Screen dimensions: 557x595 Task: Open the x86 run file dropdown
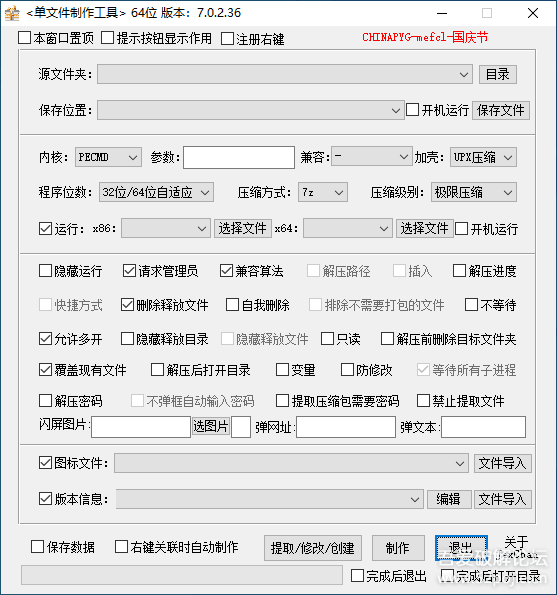(x=166, y=228)
